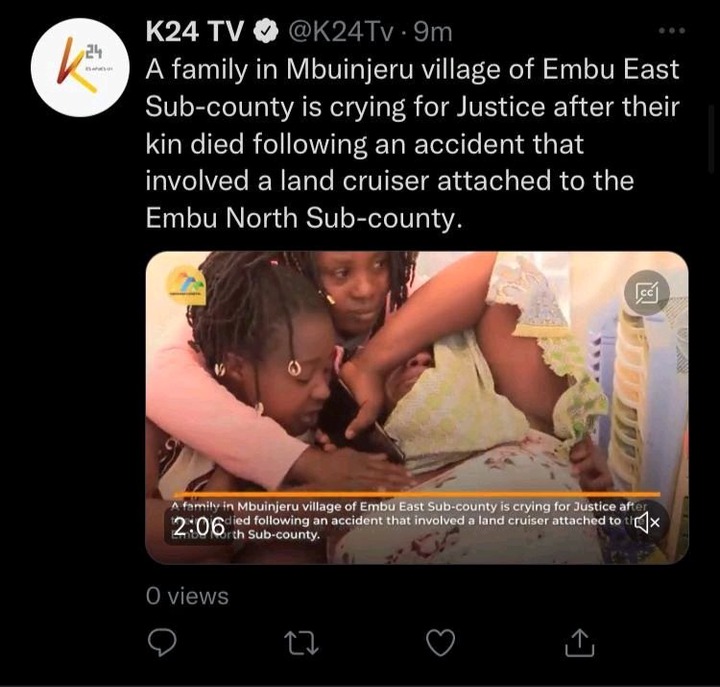Play the video of the grieving family
This screenshot has width=720, height=687.
(x=416, y=407)
